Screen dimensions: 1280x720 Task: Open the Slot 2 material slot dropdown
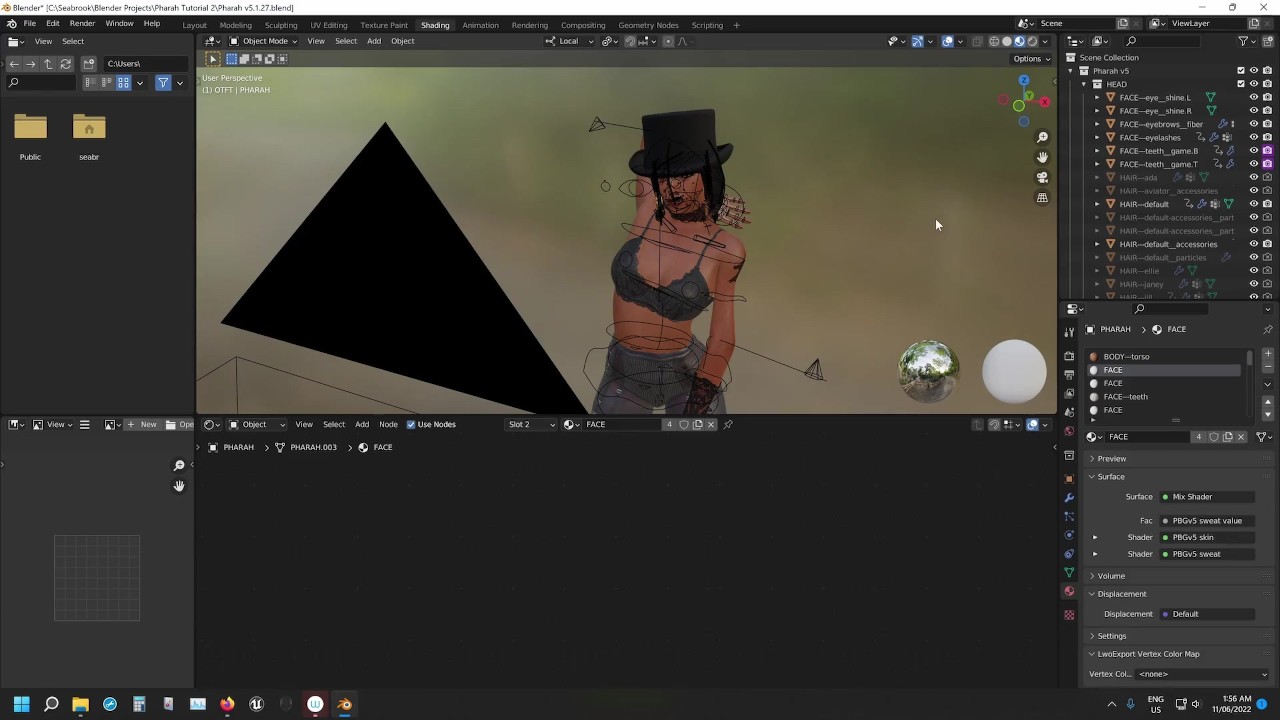pos(531,425)
